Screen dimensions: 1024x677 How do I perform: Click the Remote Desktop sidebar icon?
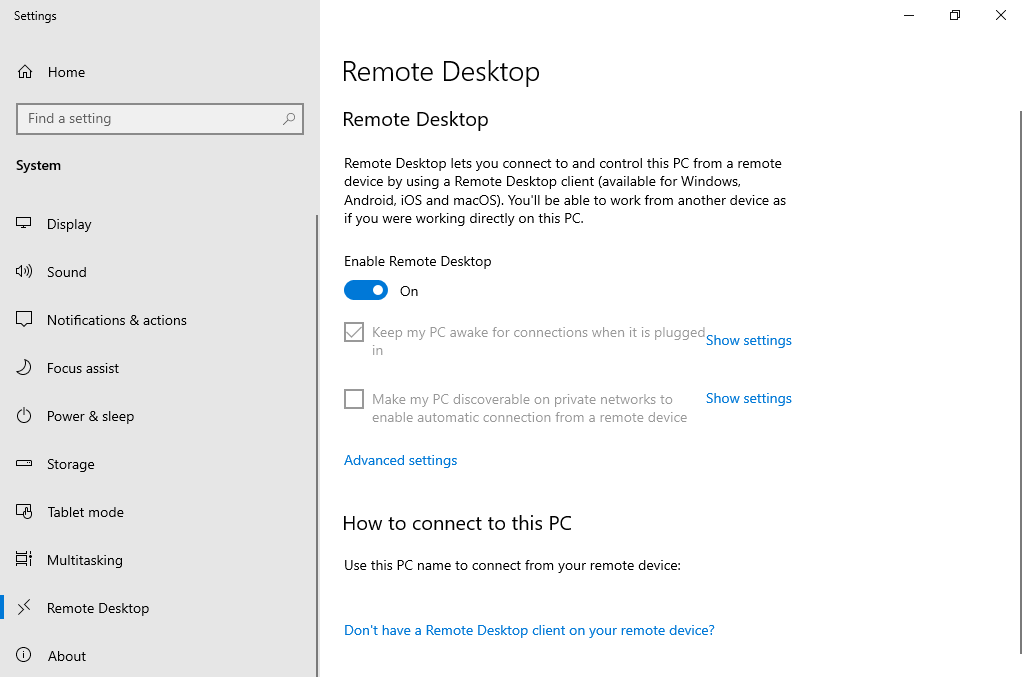[24, 608]
